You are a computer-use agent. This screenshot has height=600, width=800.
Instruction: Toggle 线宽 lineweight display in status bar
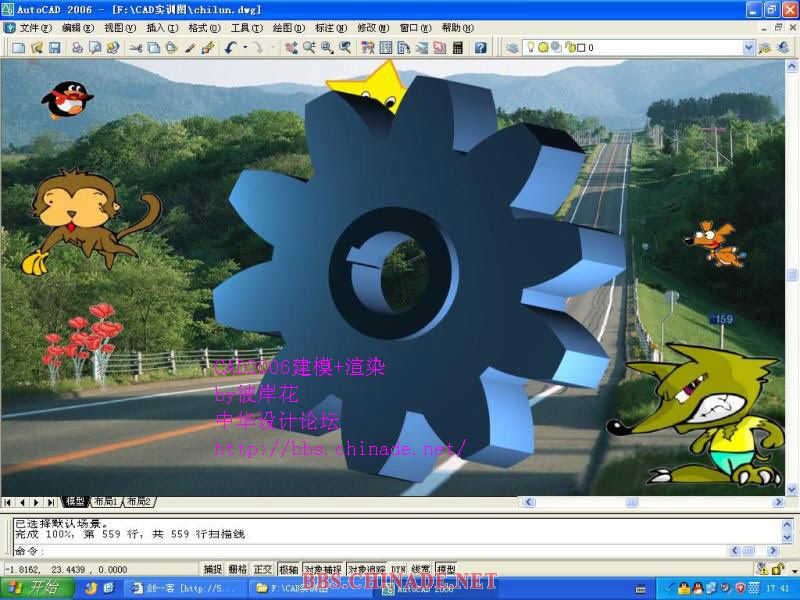click(x=420, y=569)
